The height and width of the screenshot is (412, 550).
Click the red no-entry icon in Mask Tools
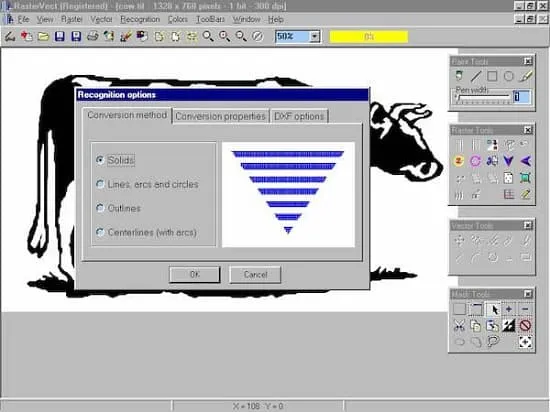[525, 326]
